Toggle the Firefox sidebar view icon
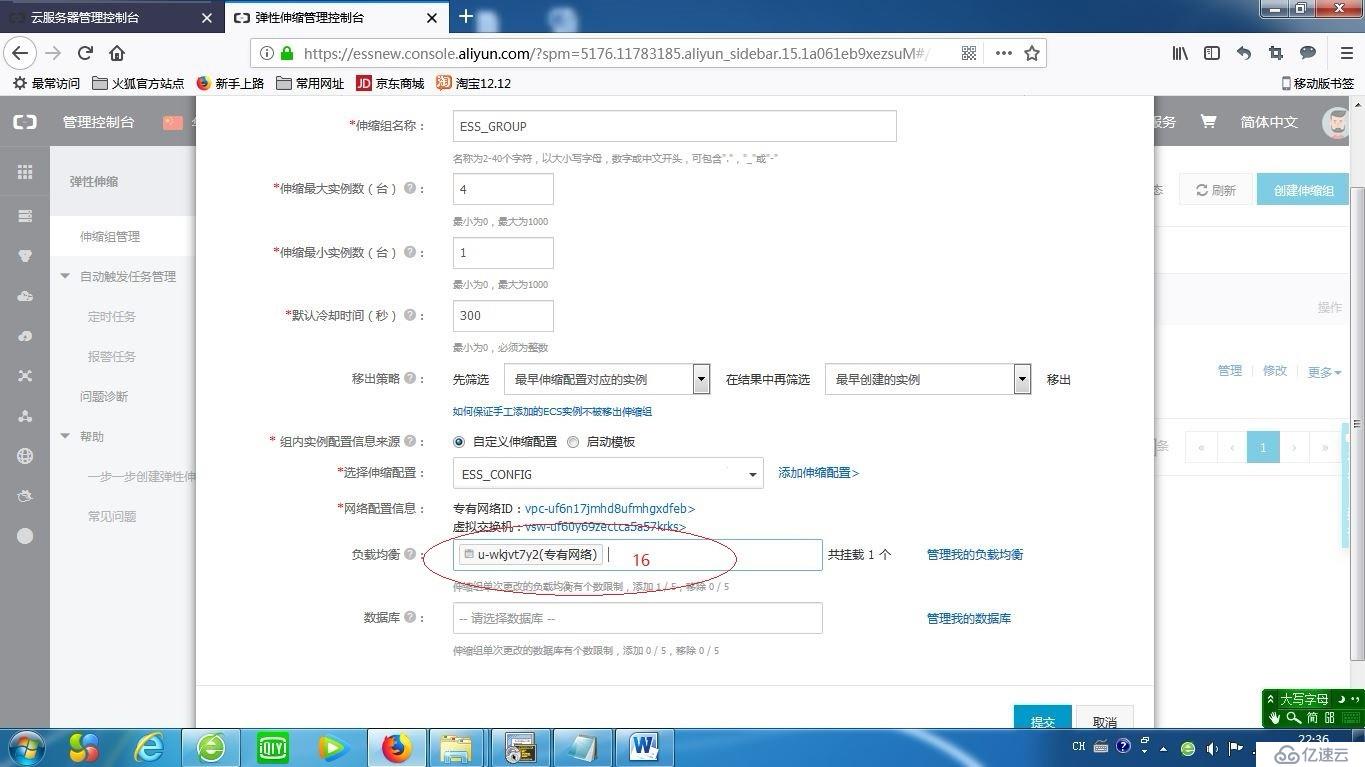The height and width of the screenshot is (767, 1365). [1212, 53]
